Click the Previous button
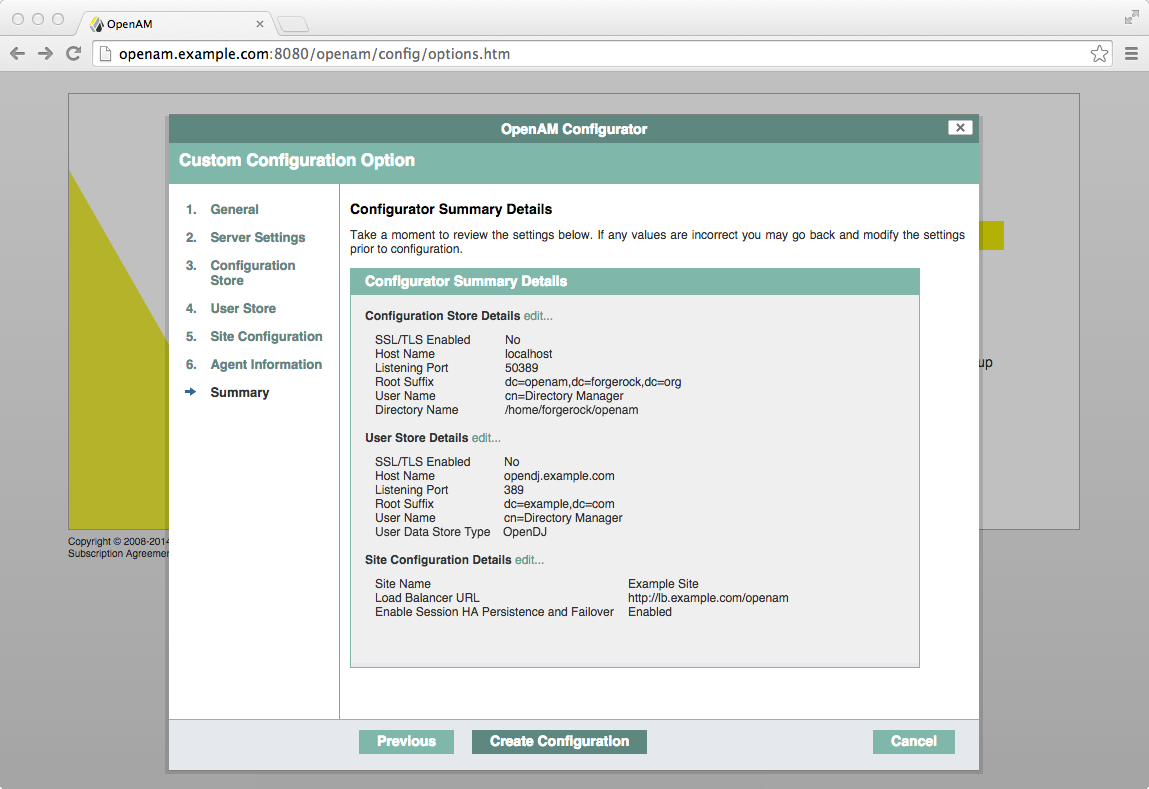The height and width of the screenshot is (789, 1149). (406, 741)
